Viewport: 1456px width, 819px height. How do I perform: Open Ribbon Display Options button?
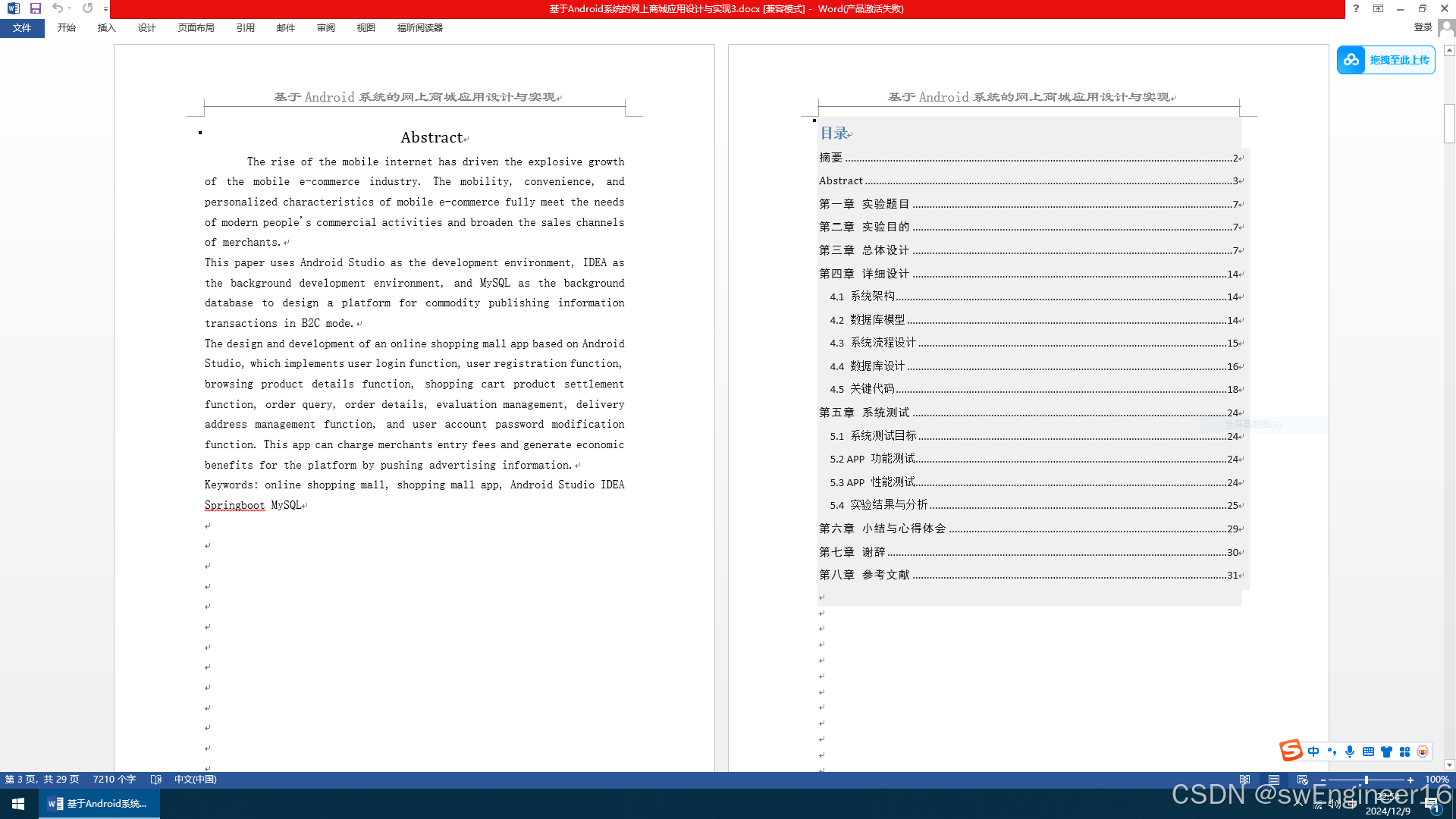[x=1378, y=8]
